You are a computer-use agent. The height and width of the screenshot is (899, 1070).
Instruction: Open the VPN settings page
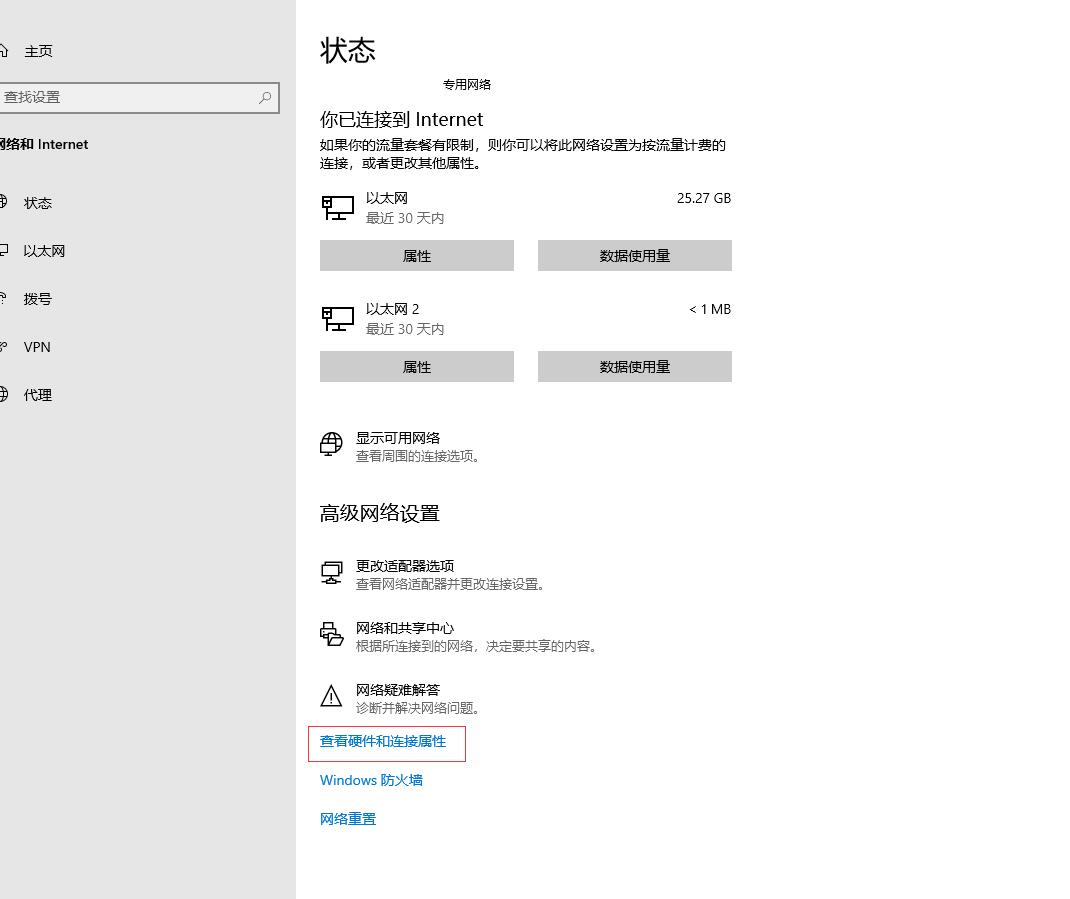(37, 347)
